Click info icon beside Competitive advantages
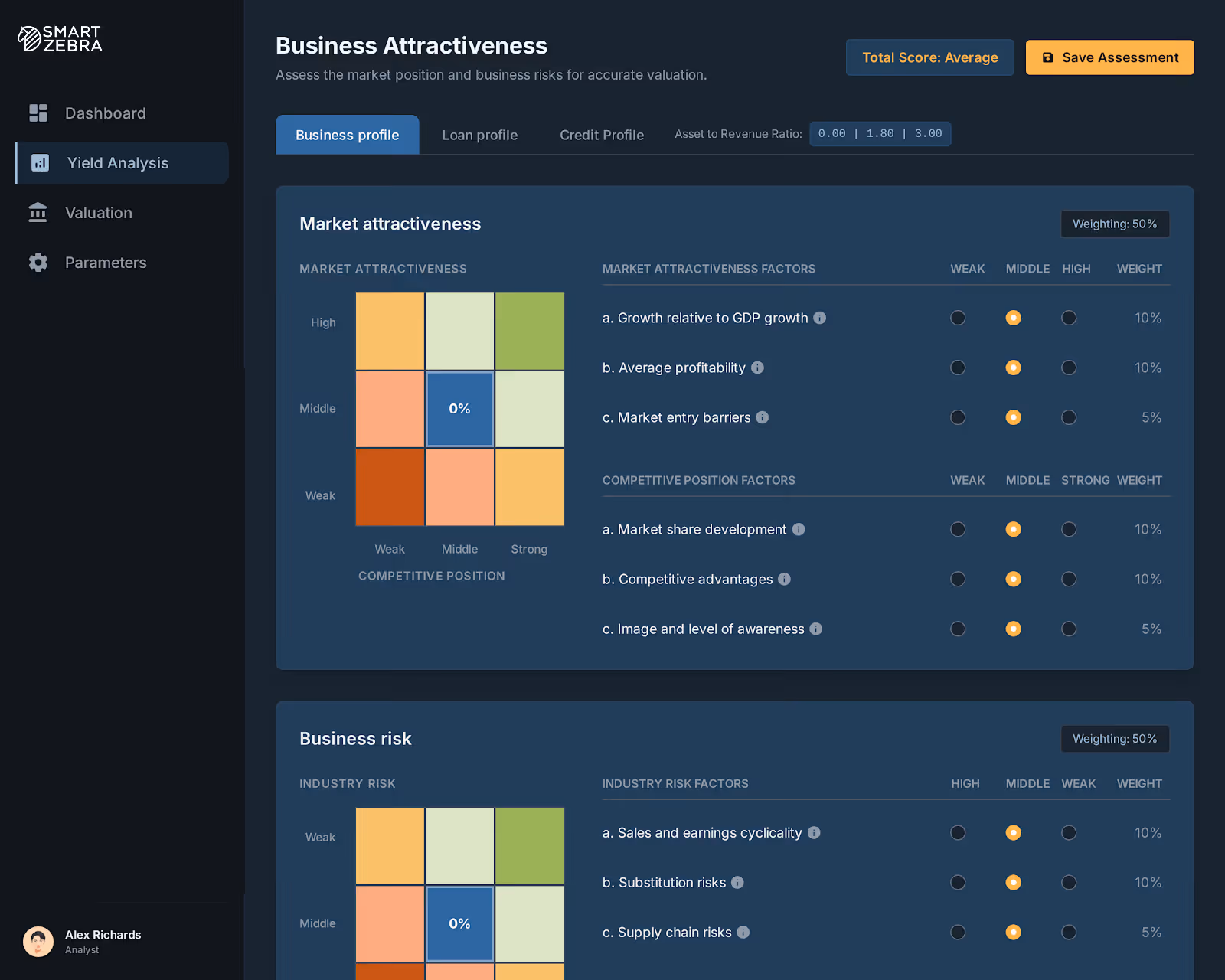1225x980 pixels. tap(785, 579)
